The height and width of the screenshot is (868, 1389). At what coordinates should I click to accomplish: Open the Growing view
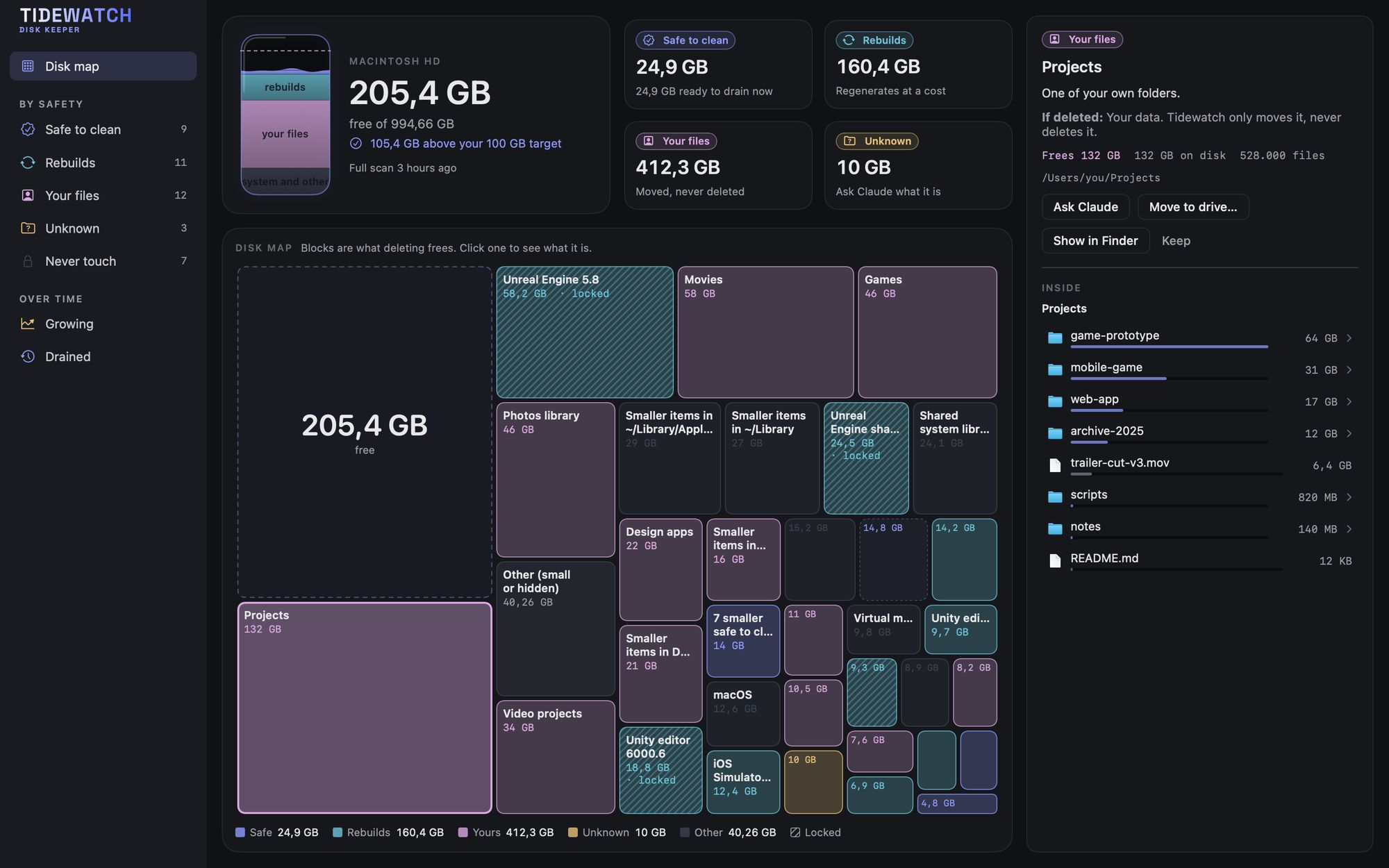pos(103,324)
